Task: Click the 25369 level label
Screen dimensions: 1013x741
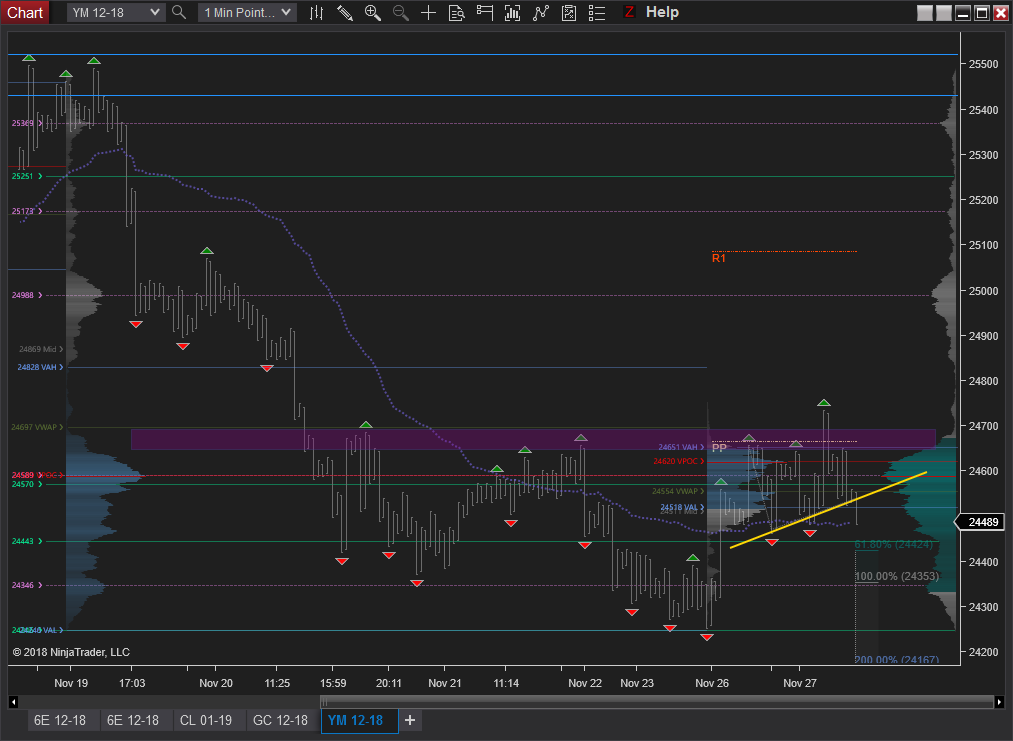Action: point(26,123)
